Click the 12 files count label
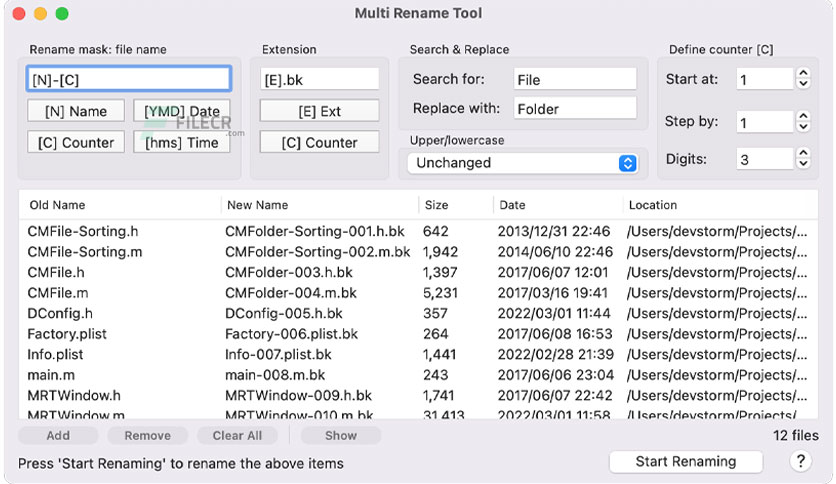The image size is (836, 484). 795,435
